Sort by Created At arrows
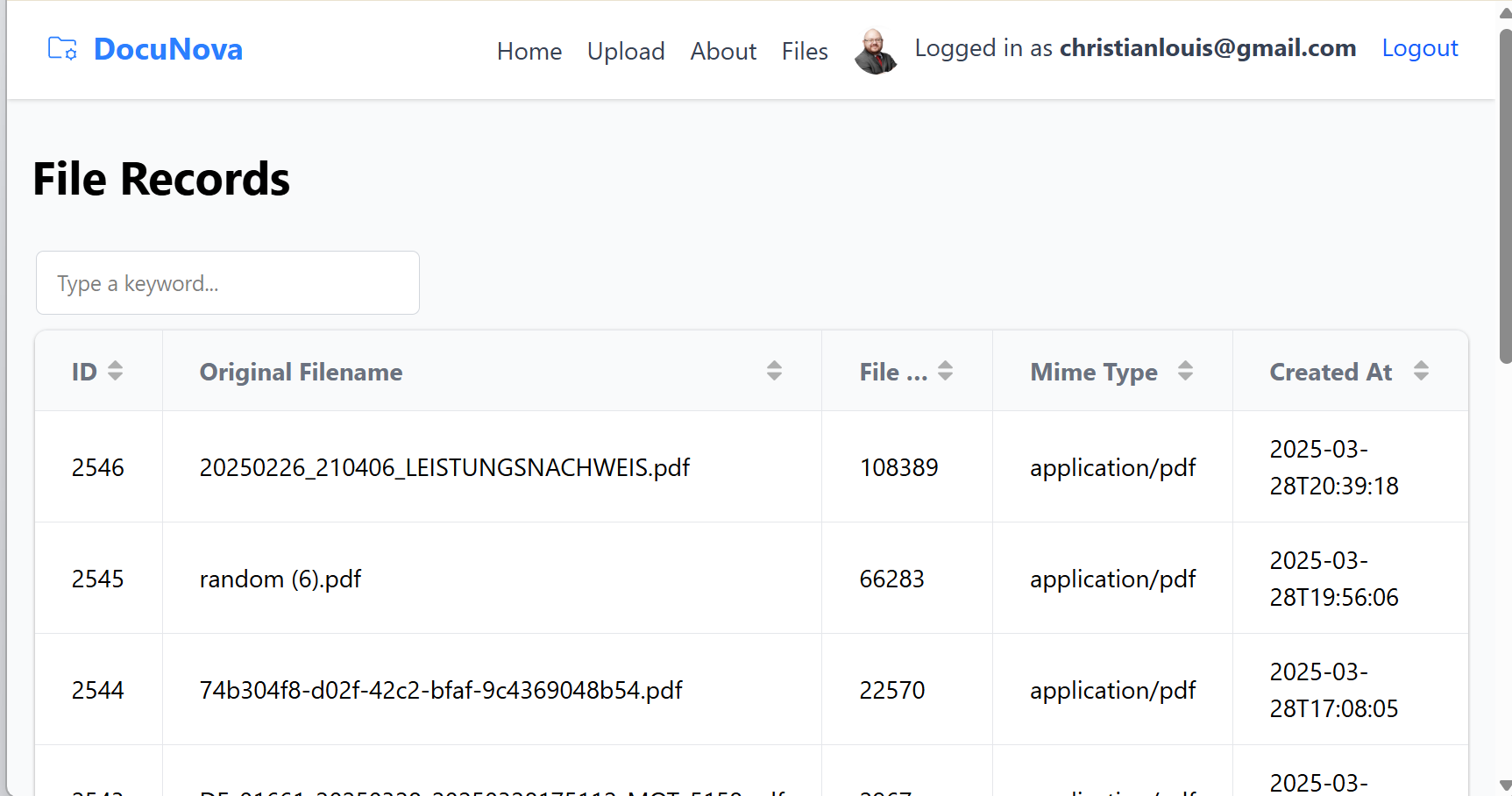The image size is (1512, 796). coord(1421,371)
